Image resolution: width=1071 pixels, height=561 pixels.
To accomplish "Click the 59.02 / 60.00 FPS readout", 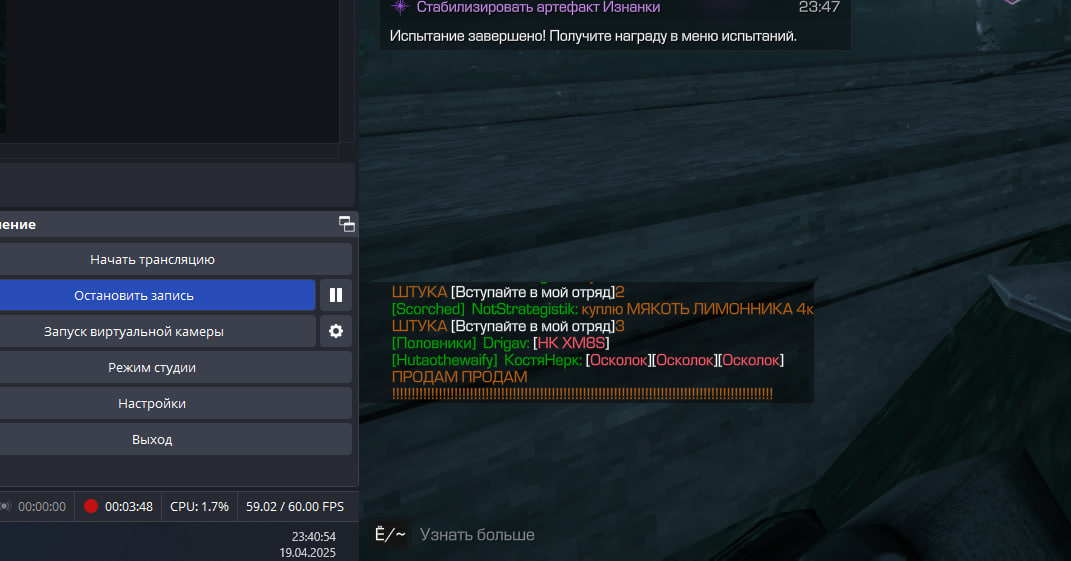I will [x=295, y=506].
